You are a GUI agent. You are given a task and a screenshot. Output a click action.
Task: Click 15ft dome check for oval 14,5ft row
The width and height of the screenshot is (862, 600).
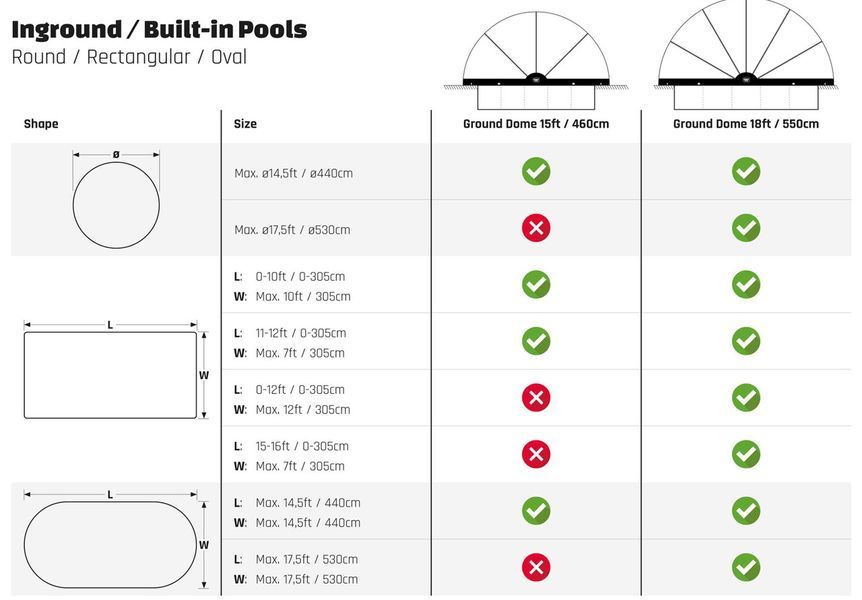[536, 511]
